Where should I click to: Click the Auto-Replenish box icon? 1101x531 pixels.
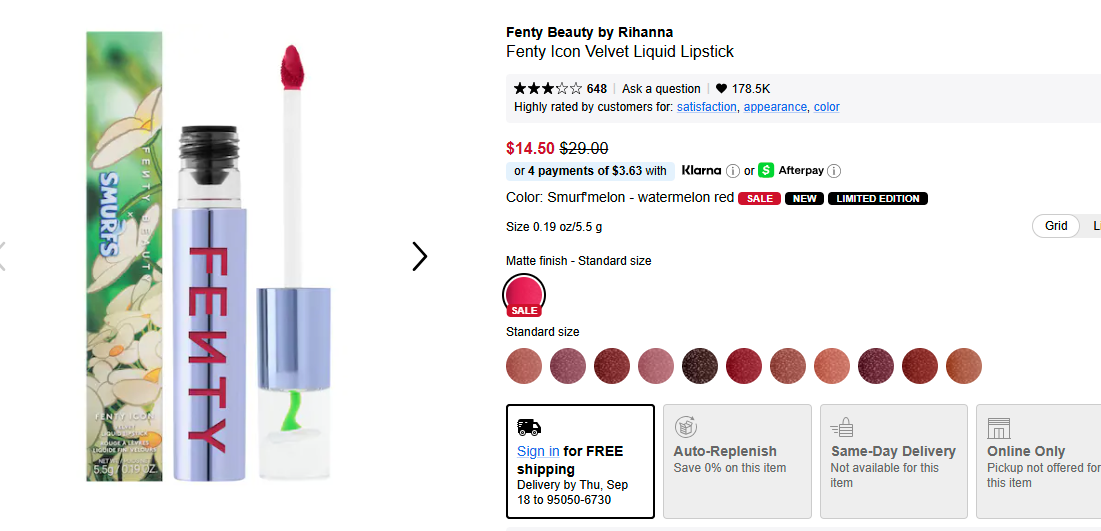click(685, 427)
